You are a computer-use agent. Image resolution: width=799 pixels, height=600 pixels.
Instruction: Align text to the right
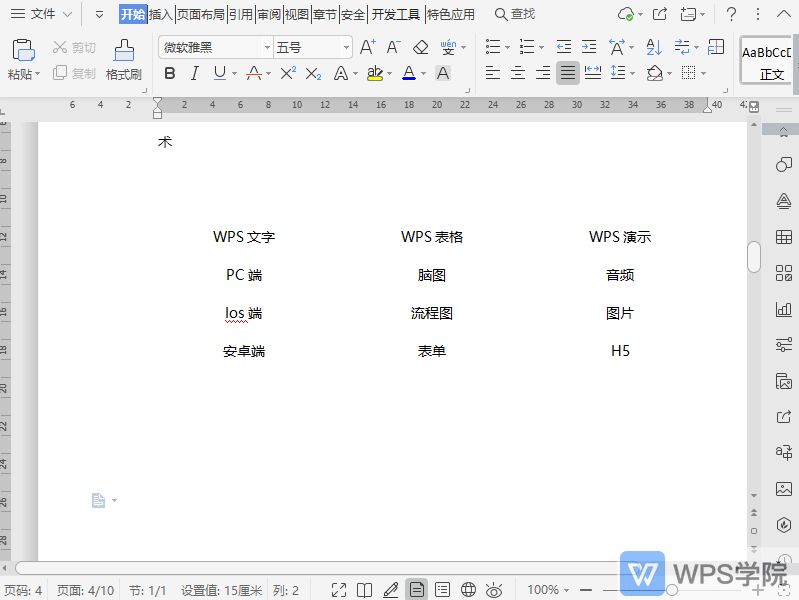pyautogui.click(x=543, y=73)
